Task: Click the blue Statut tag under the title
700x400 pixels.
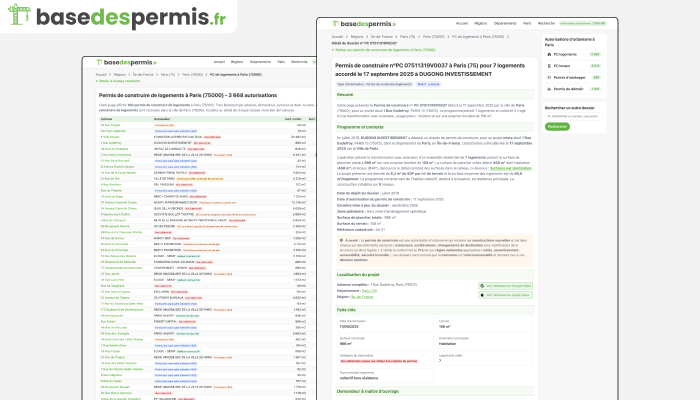Action: click(x=429, y=84)
